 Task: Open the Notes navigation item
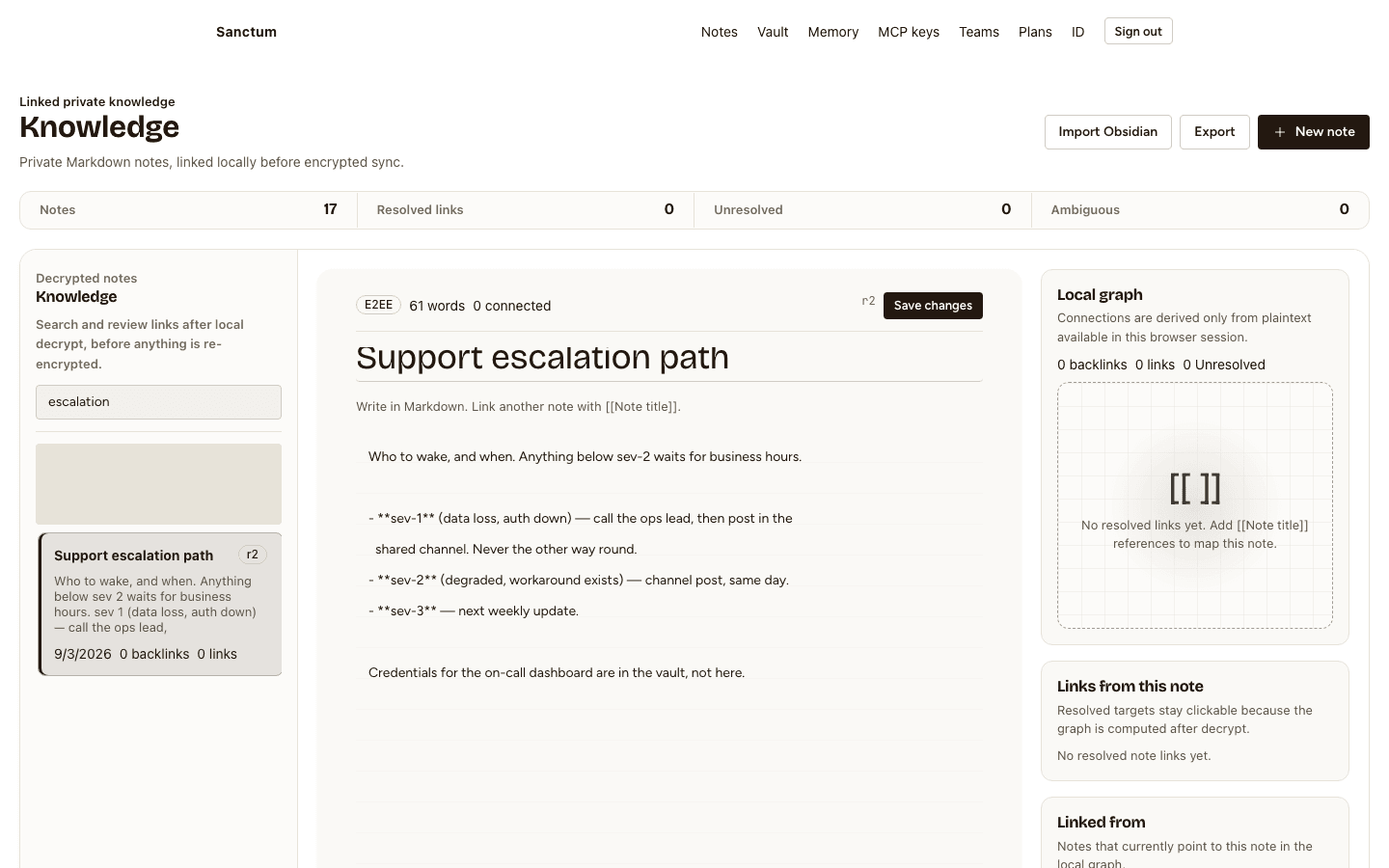(x=719, y=32)
